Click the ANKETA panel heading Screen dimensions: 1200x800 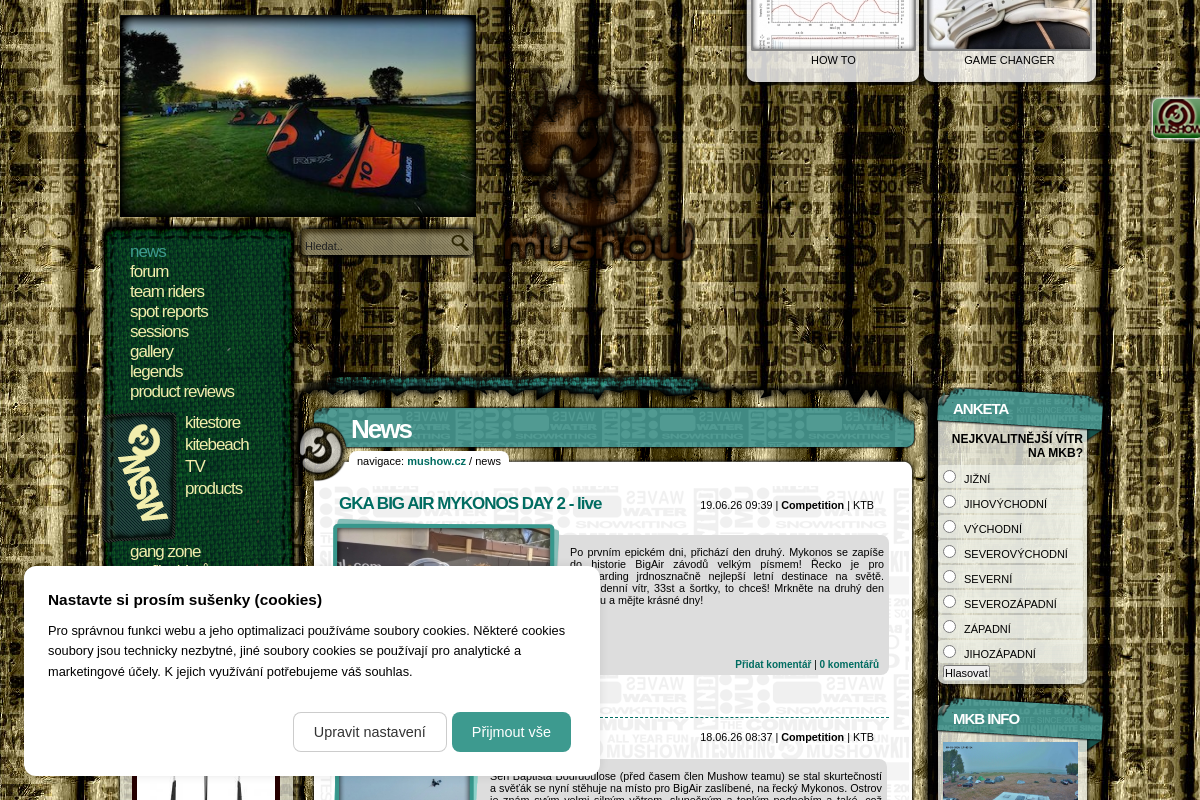981,409
